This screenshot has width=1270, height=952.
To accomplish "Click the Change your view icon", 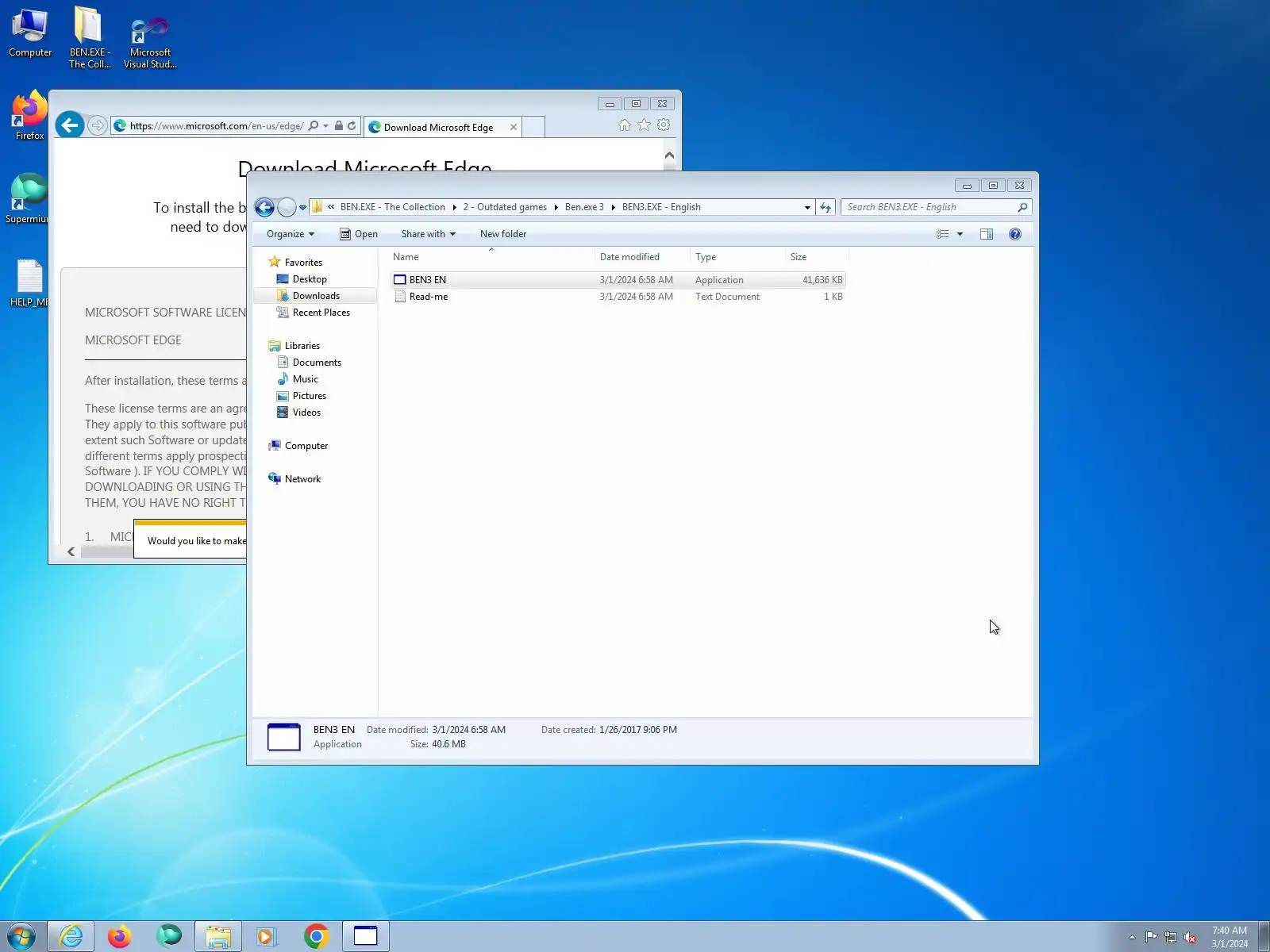I will coord(943,234).
